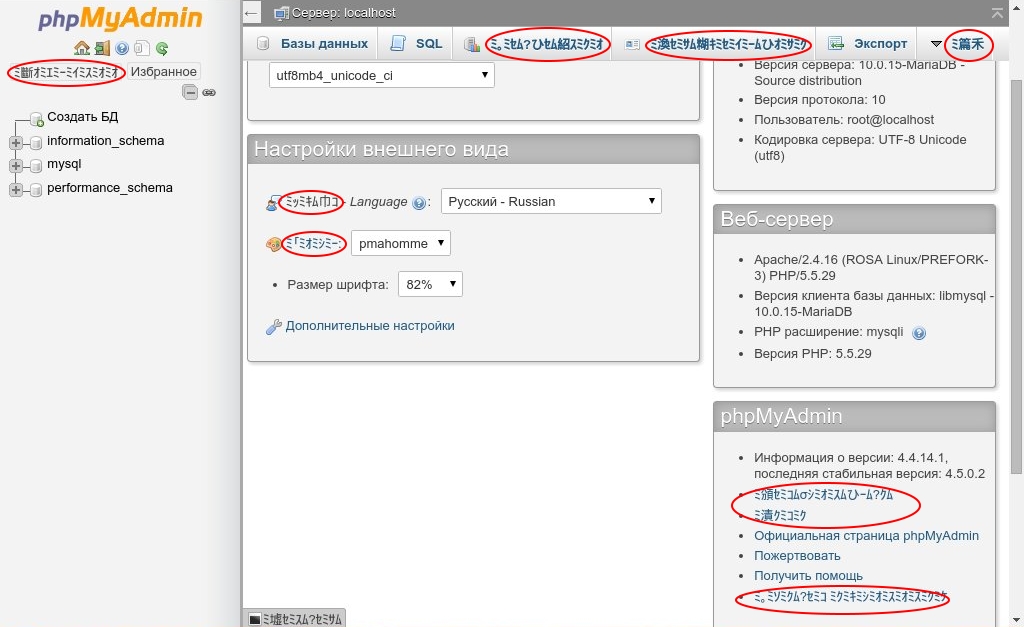1024x627 pixels.
Task: Click the log out door icon
Action: [102, 48]
